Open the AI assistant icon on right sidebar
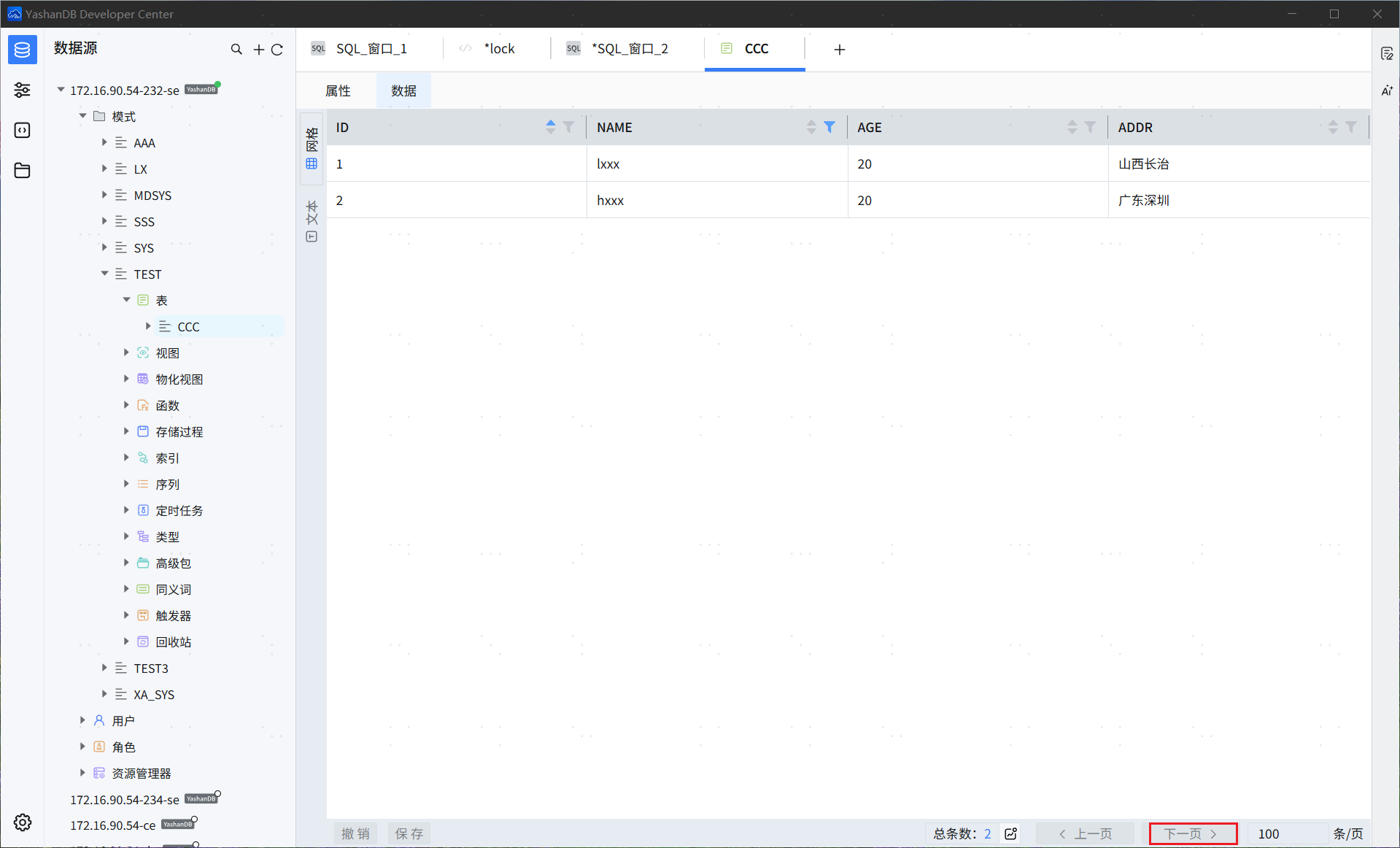The height and width of the screenshot is (848, 1400). [1387, 90]
